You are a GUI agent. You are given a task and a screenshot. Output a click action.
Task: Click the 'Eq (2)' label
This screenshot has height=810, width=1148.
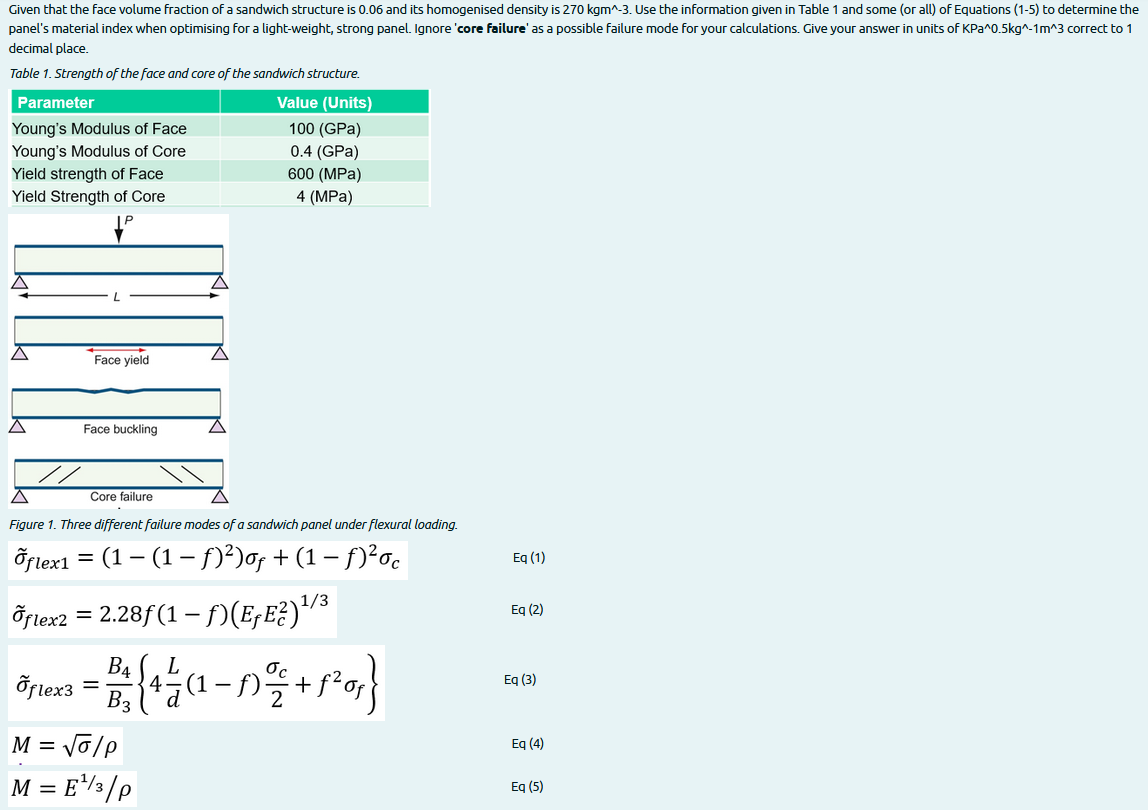click(527, 609)
